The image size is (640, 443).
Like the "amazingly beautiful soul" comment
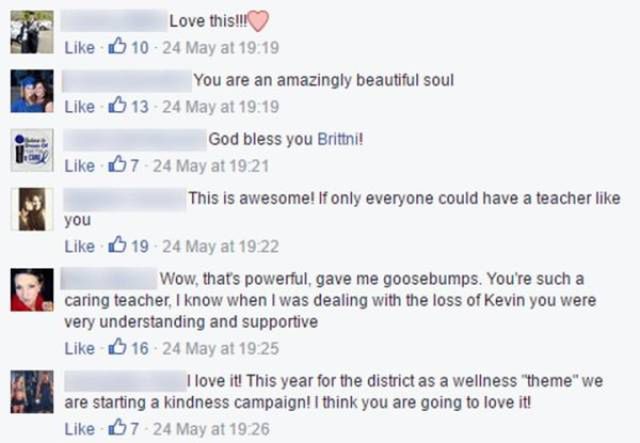coord(79,107)
